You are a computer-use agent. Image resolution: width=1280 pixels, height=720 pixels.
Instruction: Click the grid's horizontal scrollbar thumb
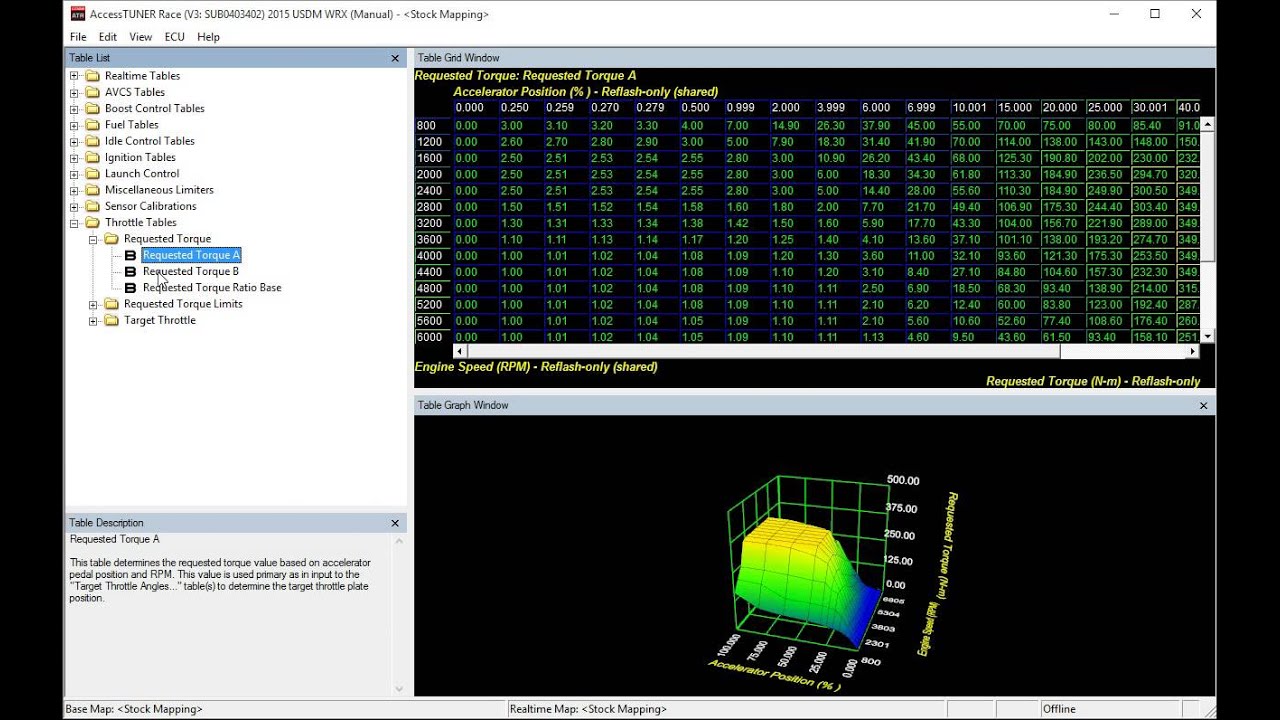click(763, 351)
